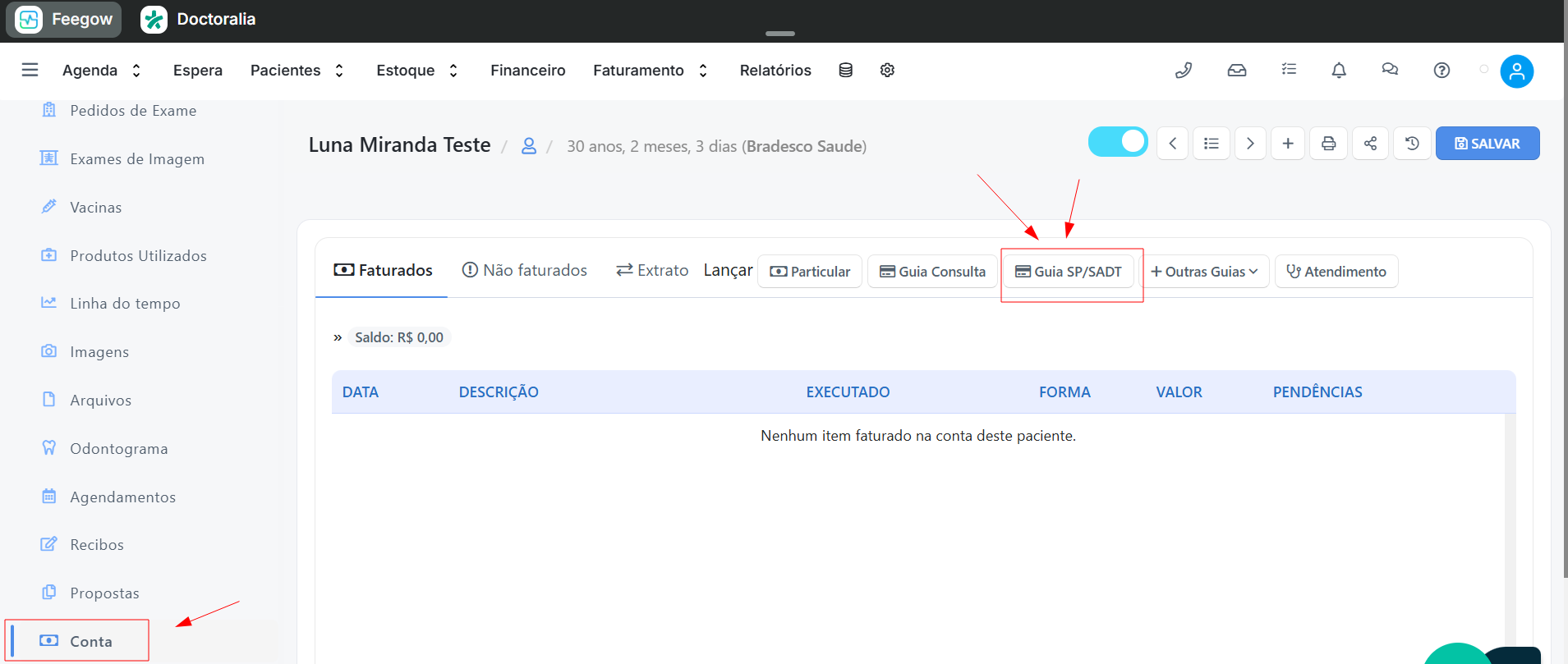The width and height of the screenshot is (1568, 664).
Task: Click the share icon
Action: tap(1370, 144)
